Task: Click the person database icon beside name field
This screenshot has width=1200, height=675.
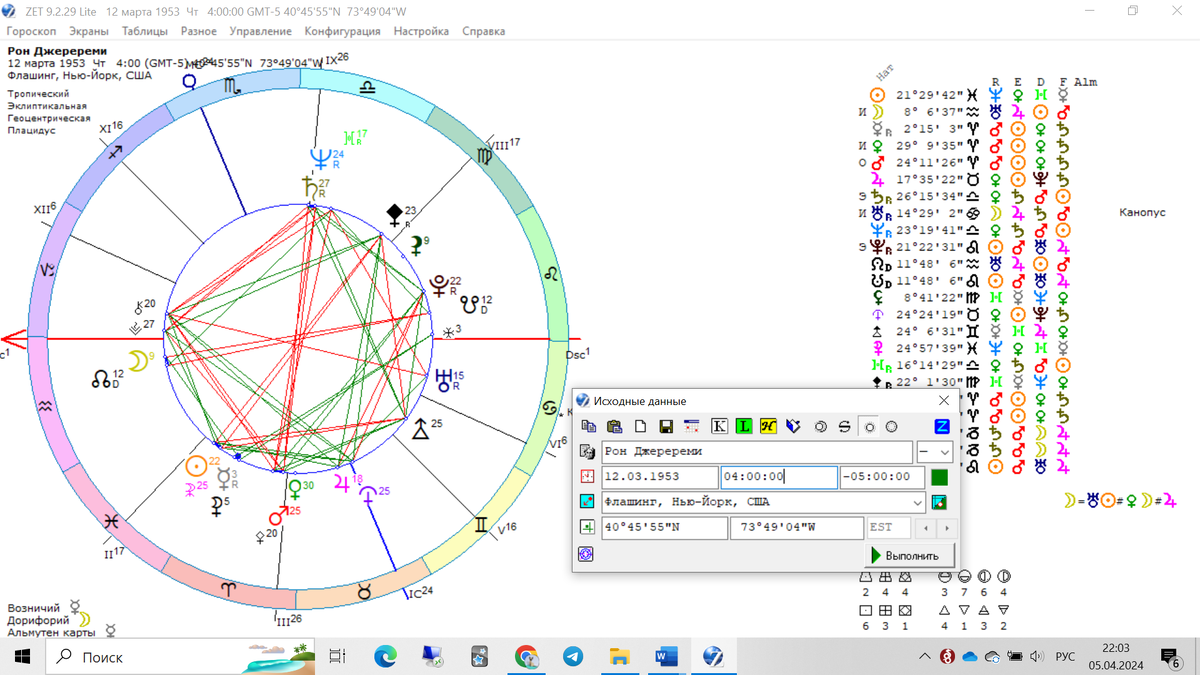Action: click(x=587, y=452)
